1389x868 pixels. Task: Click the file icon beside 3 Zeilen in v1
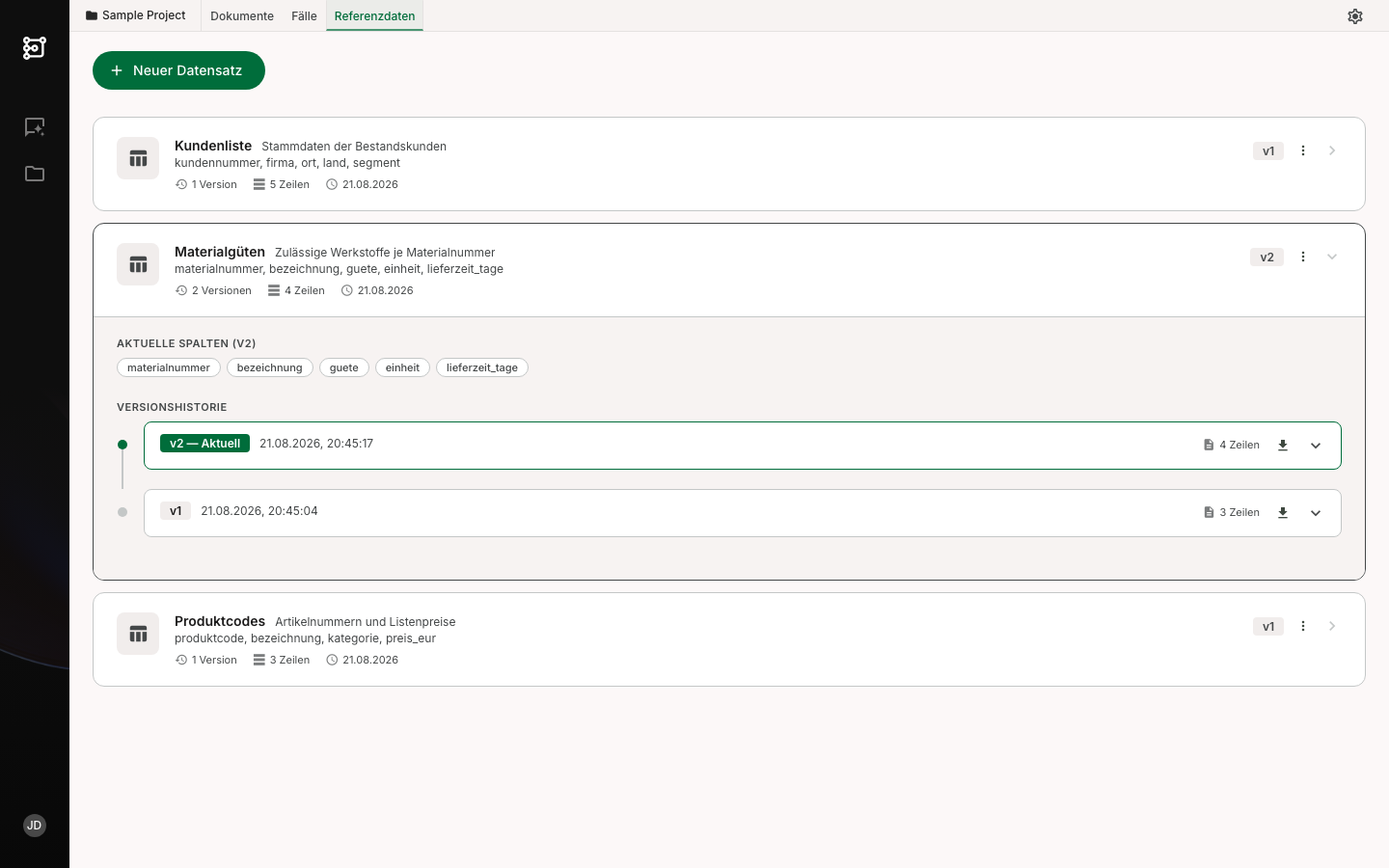tap(1209, 513)
